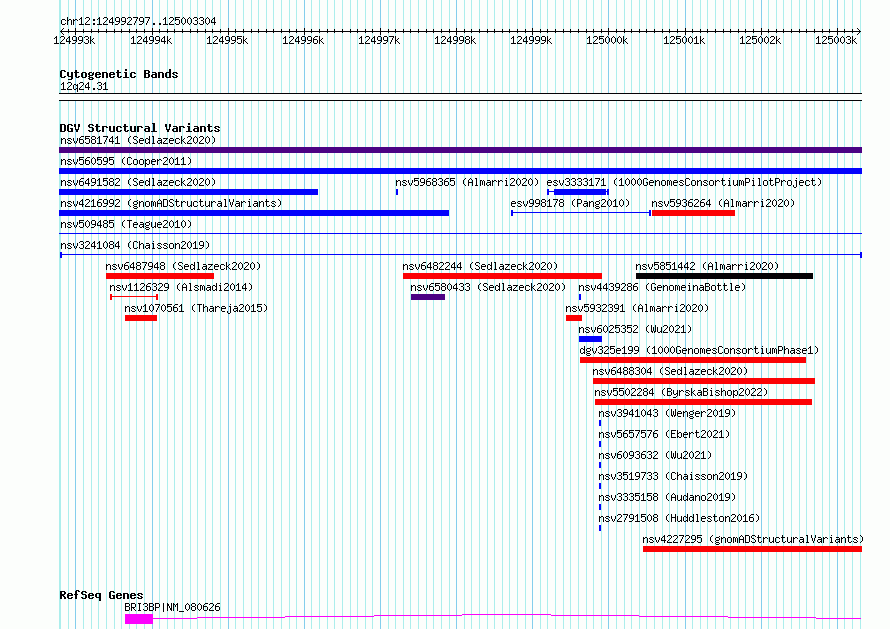The width and height of the screenshot is (890, 629).
Task: Click the 124994k ruler tick label
Action: click(151, 40)
